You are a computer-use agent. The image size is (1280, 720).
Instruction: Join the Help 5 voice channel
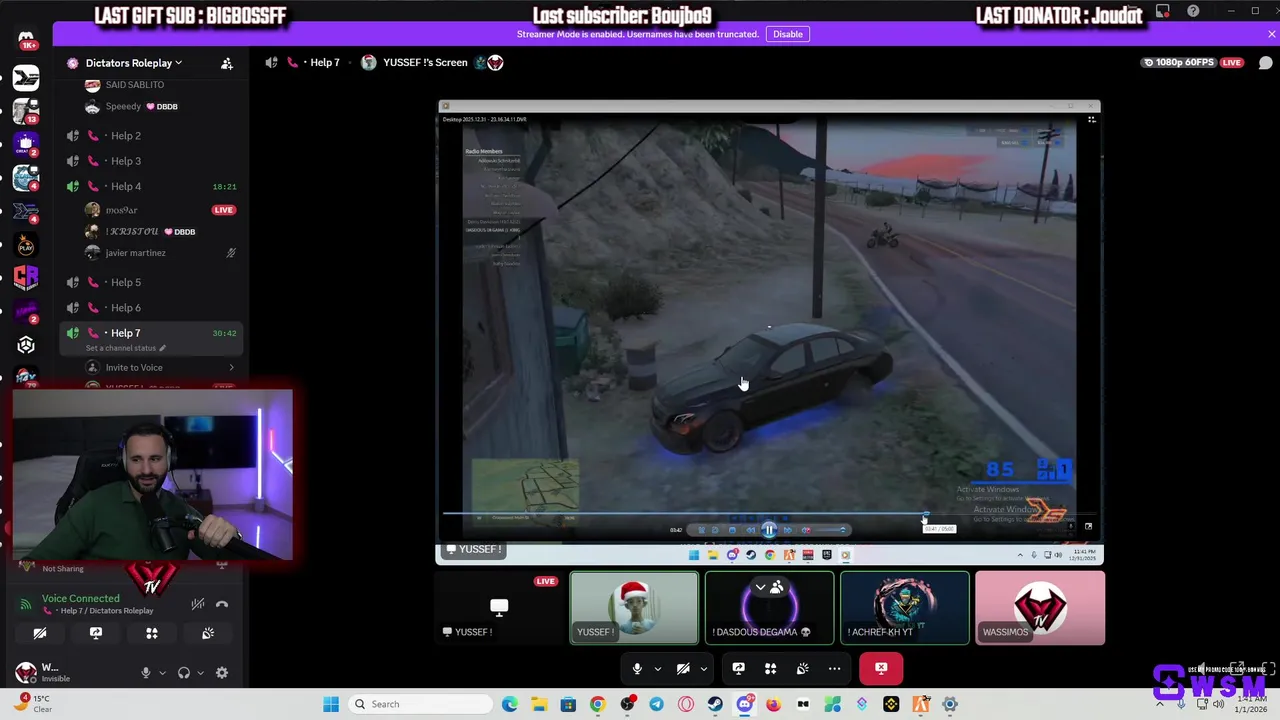(150, 282)
